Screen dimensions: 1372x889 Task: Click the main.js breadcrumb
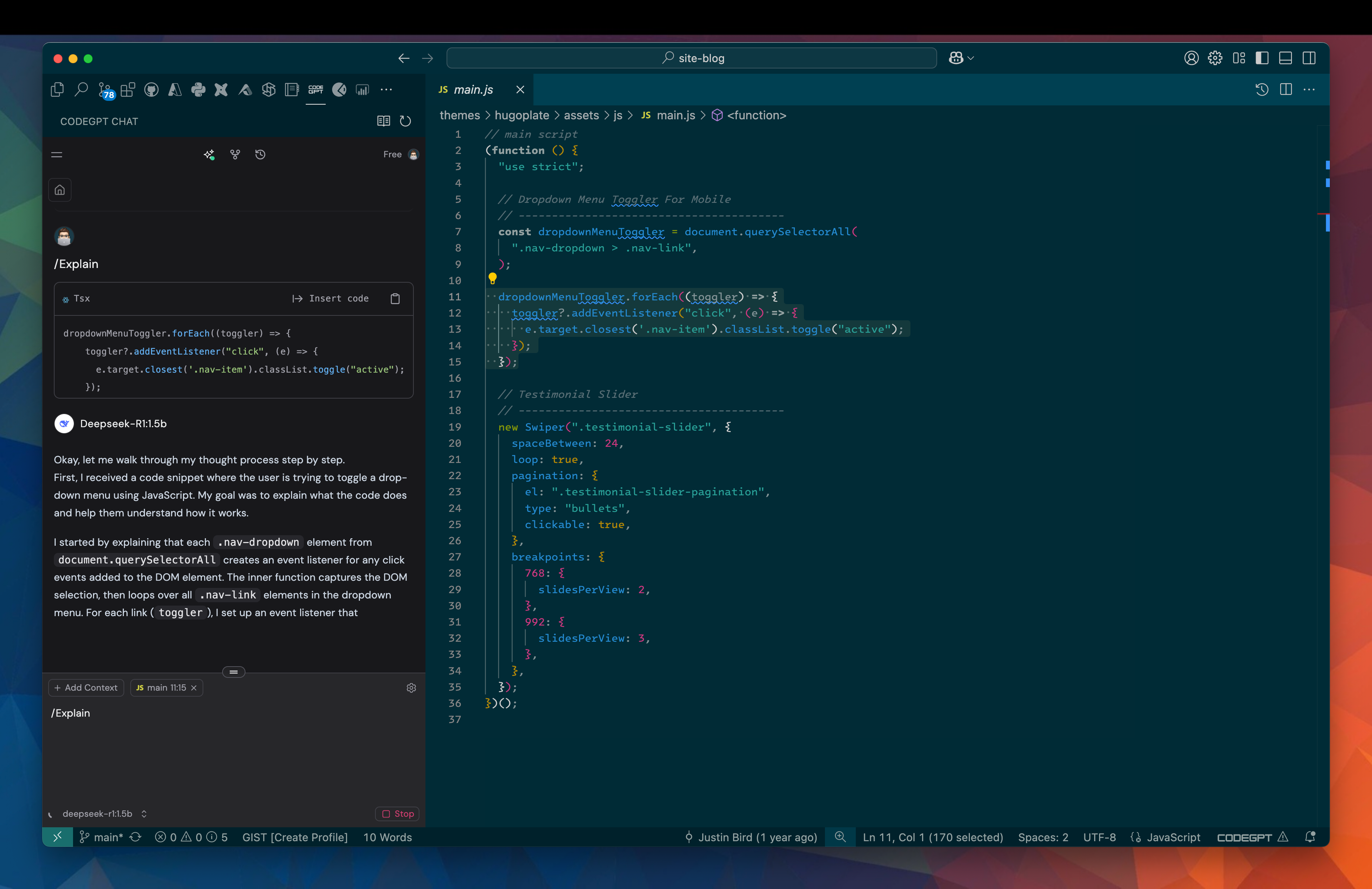668,115
